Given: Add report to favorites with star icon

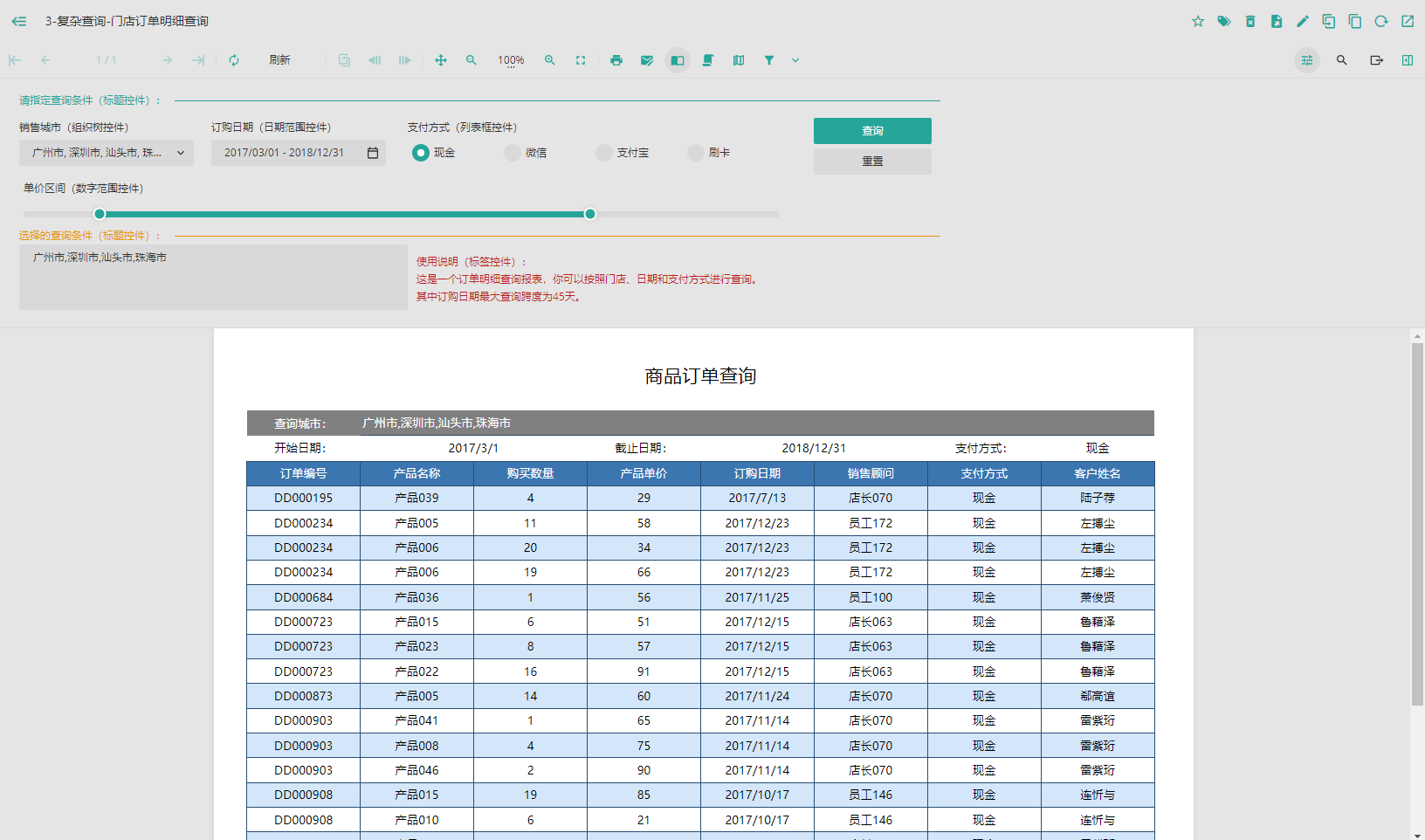Looking at the screenshot, I should tap(1198, 21).
